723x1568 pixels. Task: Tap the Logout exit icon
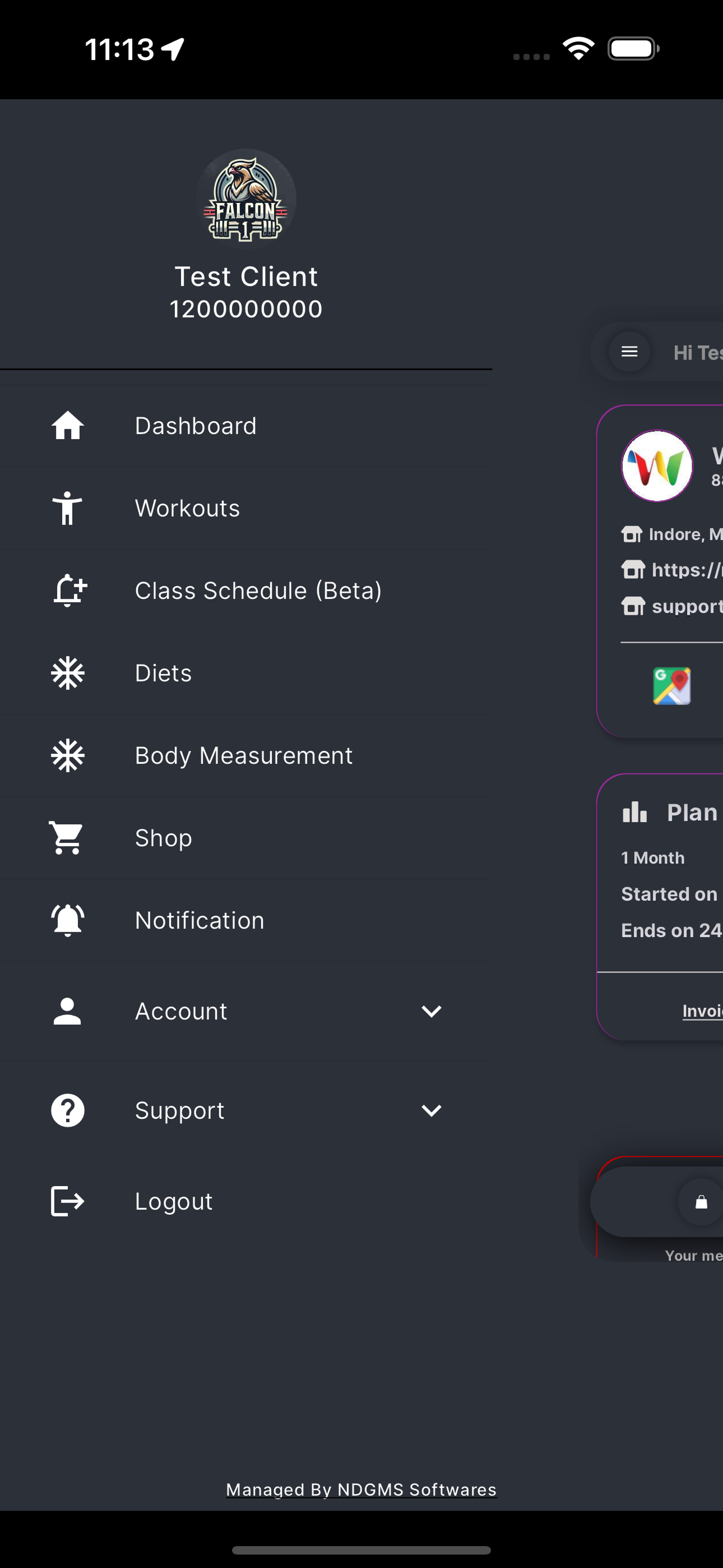tap(67, 1201)
